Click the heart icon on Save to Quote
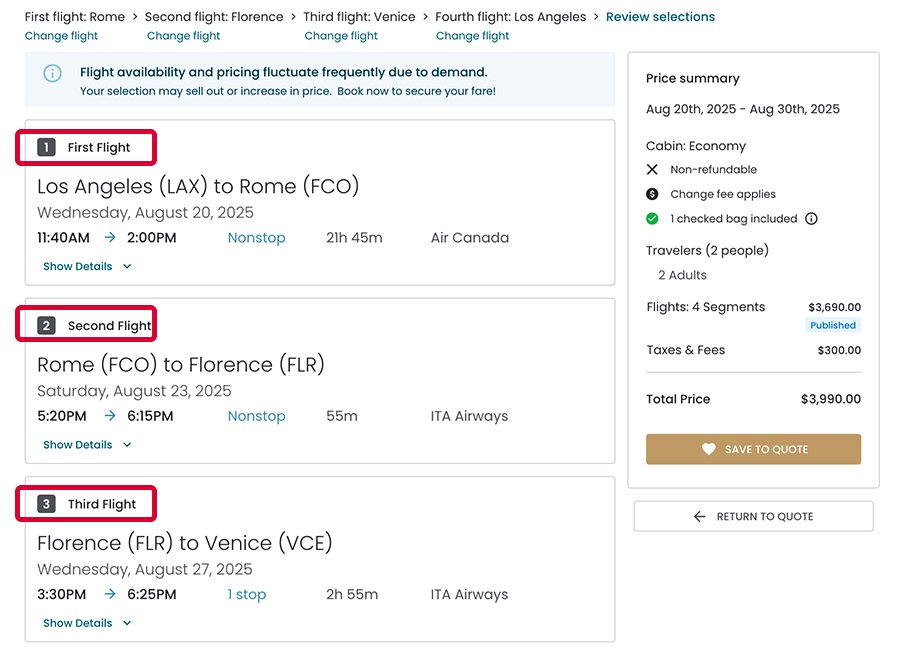The image size is (900, 654). (x=708, y=450)
